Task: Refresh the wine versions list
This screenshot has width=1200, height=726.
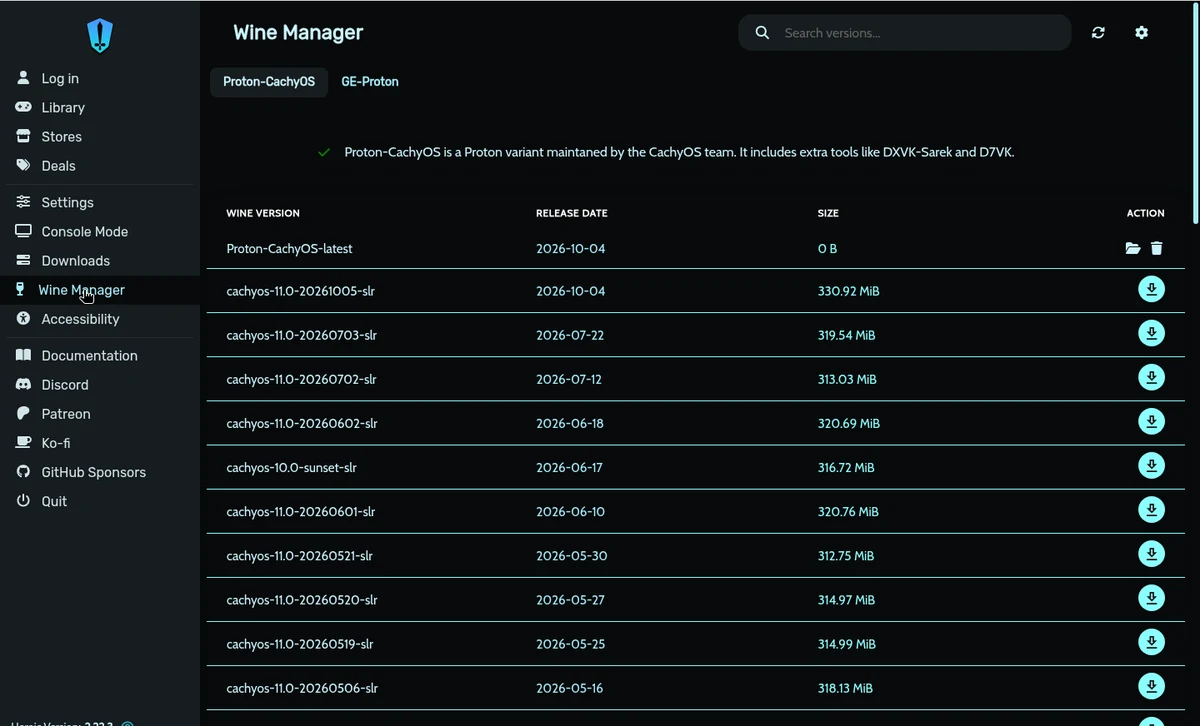Action: [x=1098, y=33]
